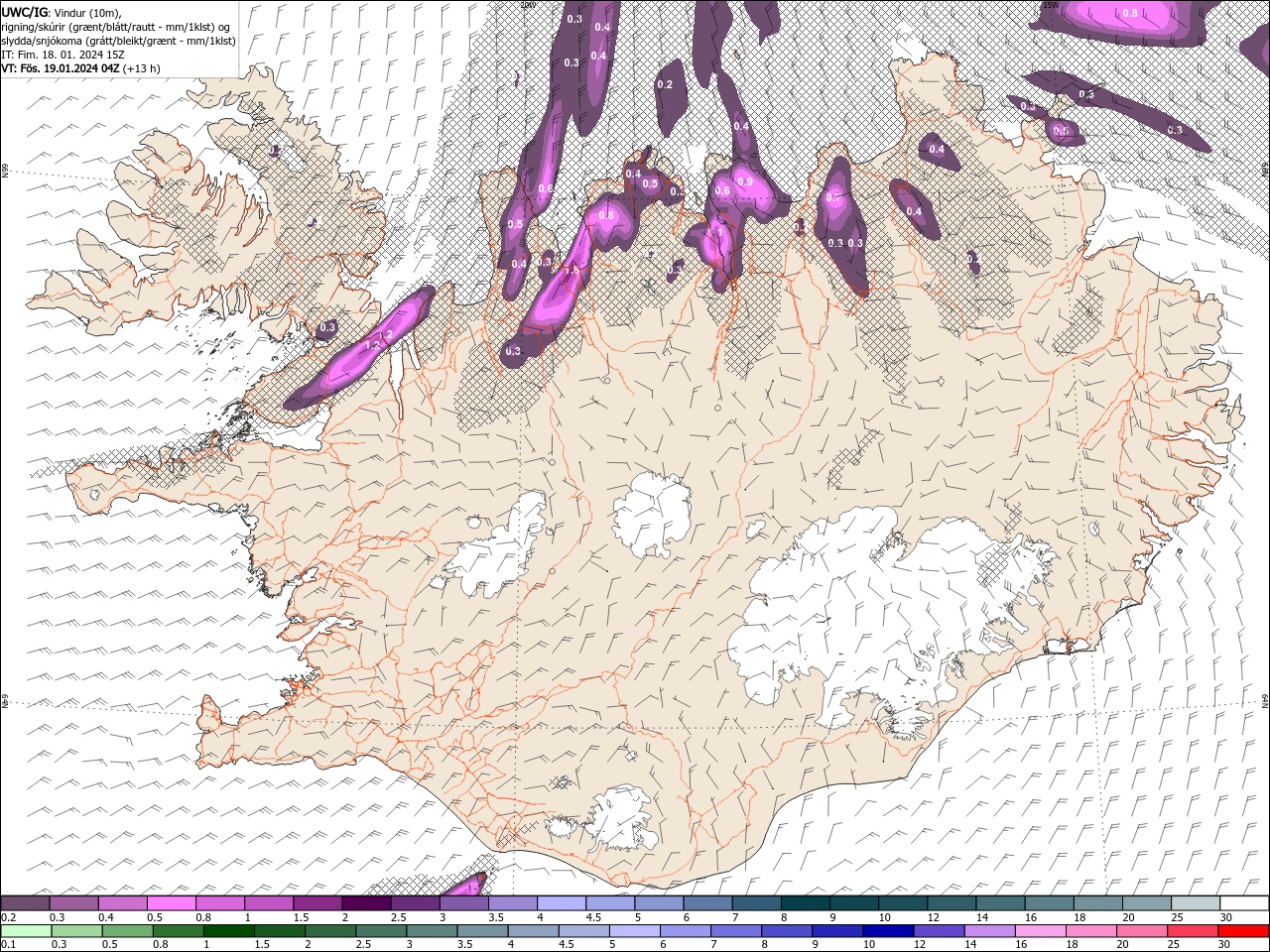Click the '(+13 h)' forecast offset text
1270x952 pixels.
141,68
